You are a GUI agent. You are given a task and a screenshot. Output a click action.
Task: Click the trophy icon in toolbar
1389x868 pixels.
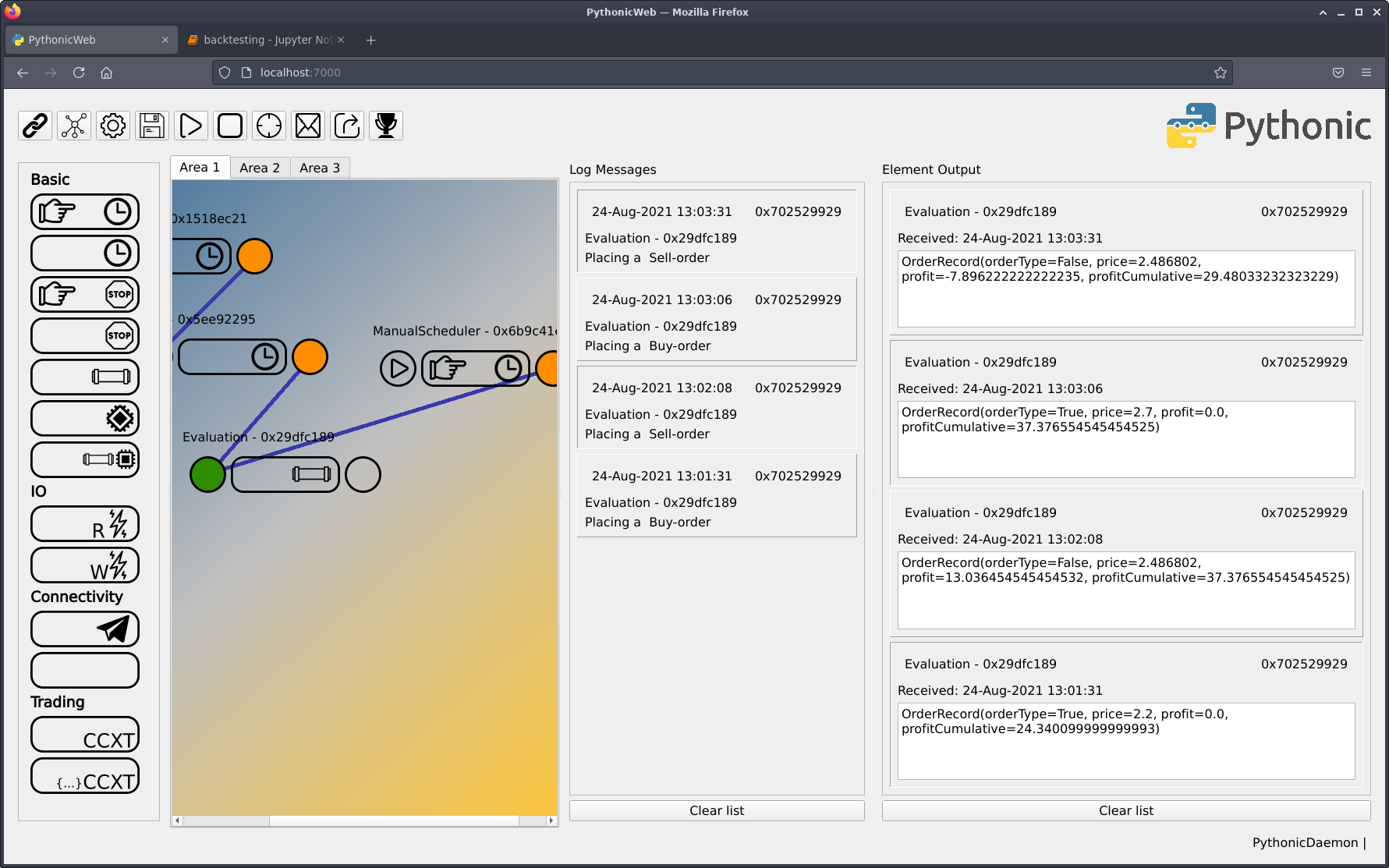coord(386,126)
